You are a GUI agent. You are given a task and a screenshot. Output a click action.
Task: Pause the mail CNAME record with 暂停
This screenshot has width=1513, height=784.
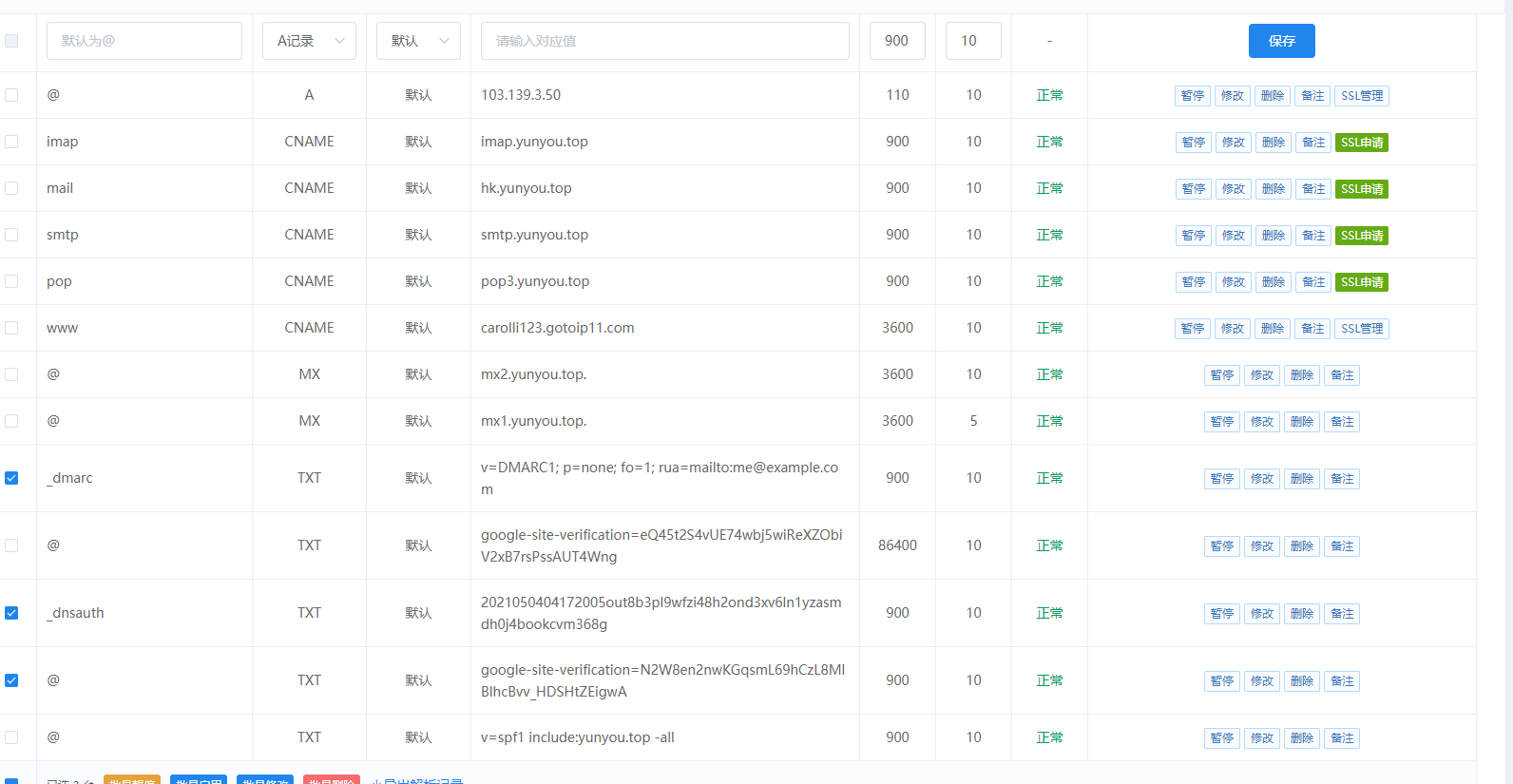(x=1193, y=189)
